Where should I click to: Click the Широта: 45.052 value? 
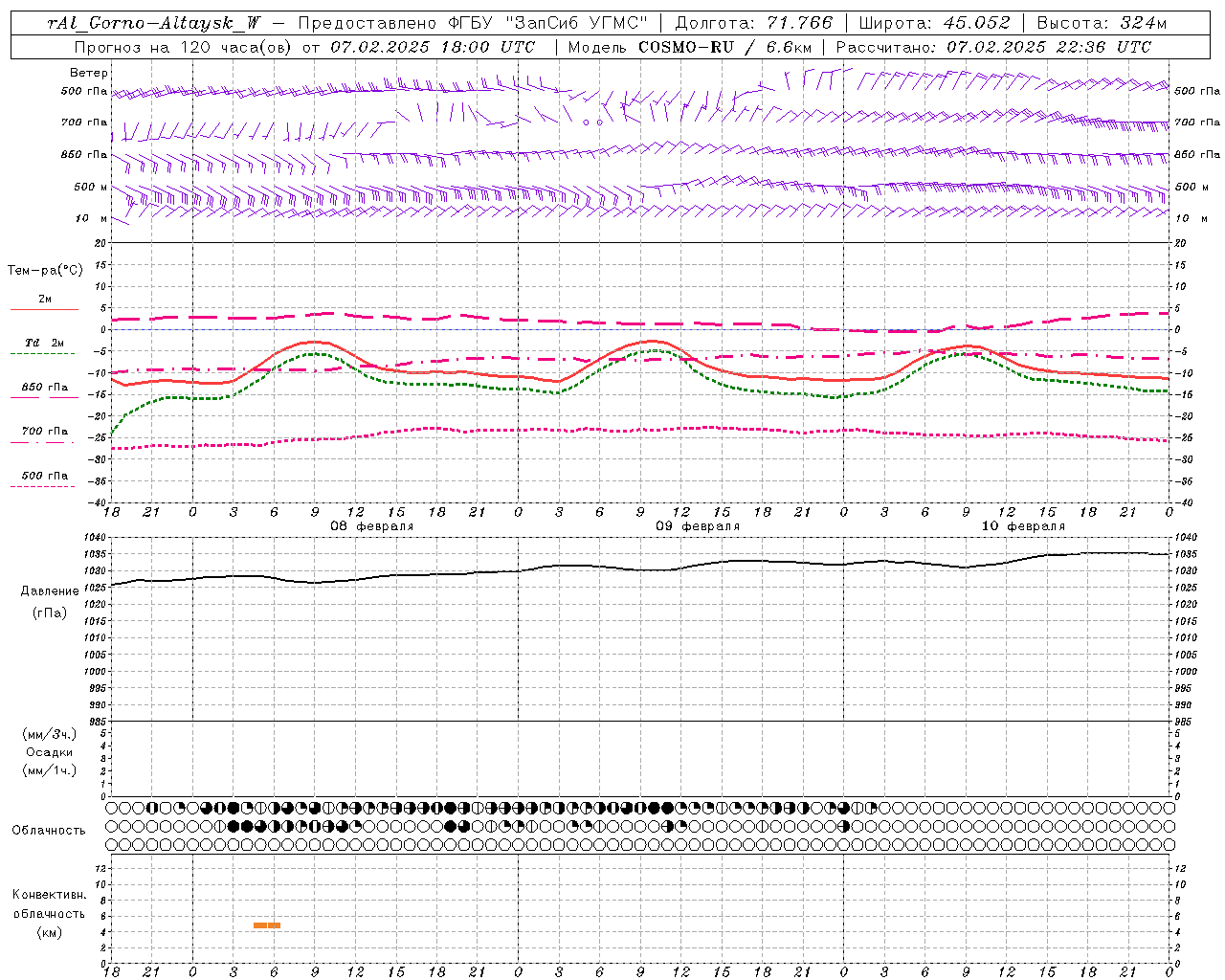pos(935,24)
